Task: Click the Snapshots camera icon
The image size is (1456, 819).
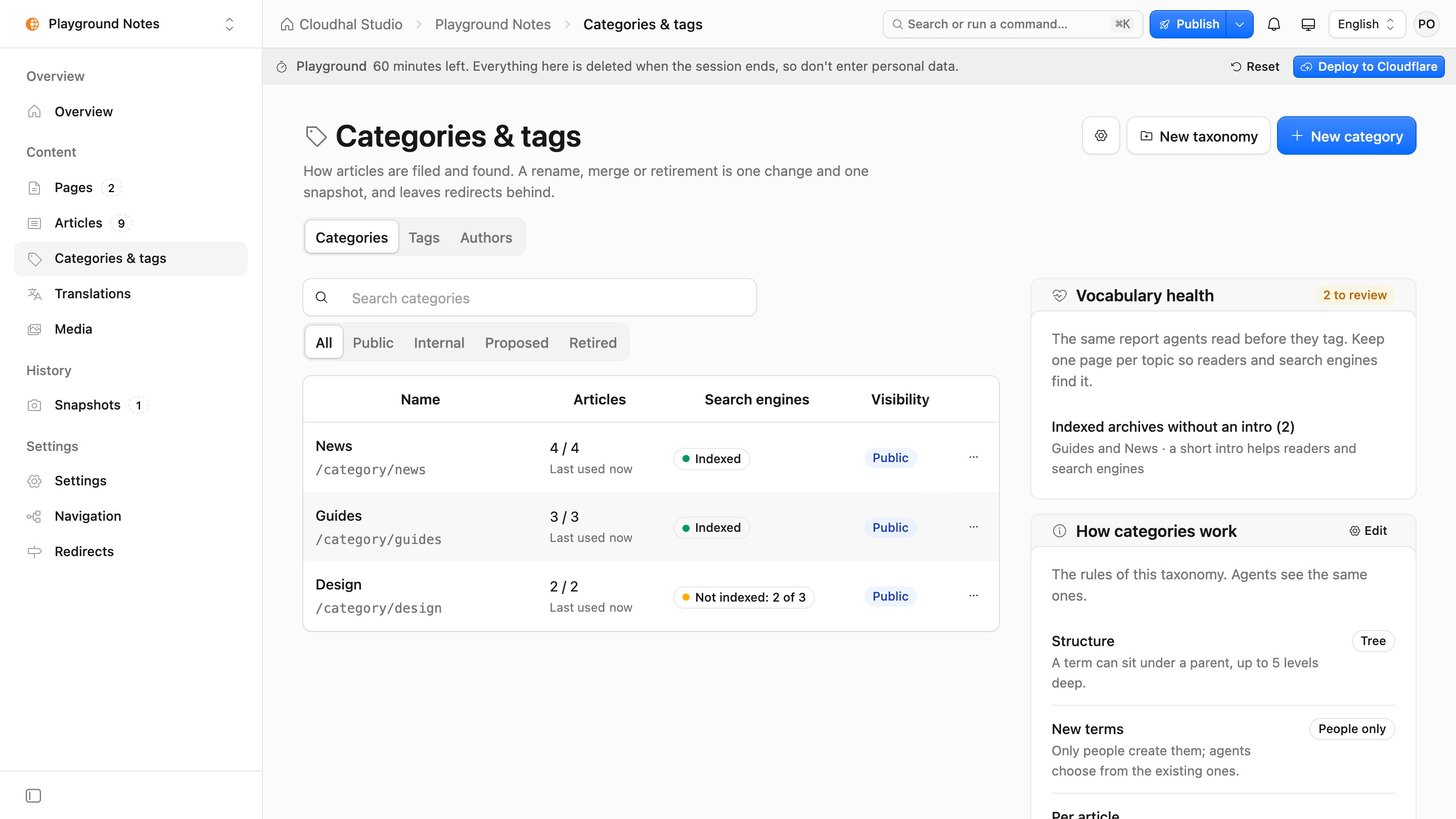Action: (x=34, y=405)
